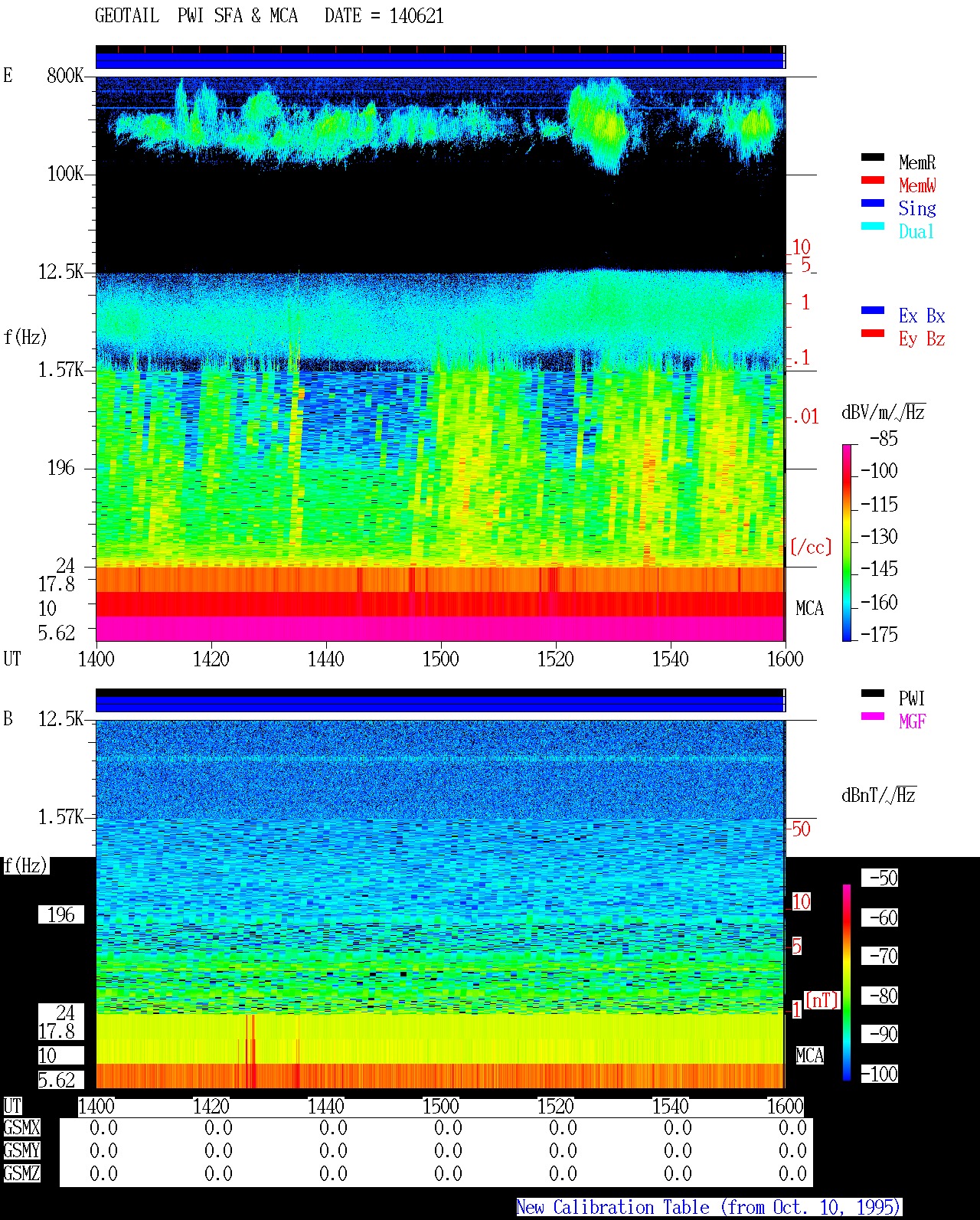Click the black PWI legend swatch

tap(873, 693)
